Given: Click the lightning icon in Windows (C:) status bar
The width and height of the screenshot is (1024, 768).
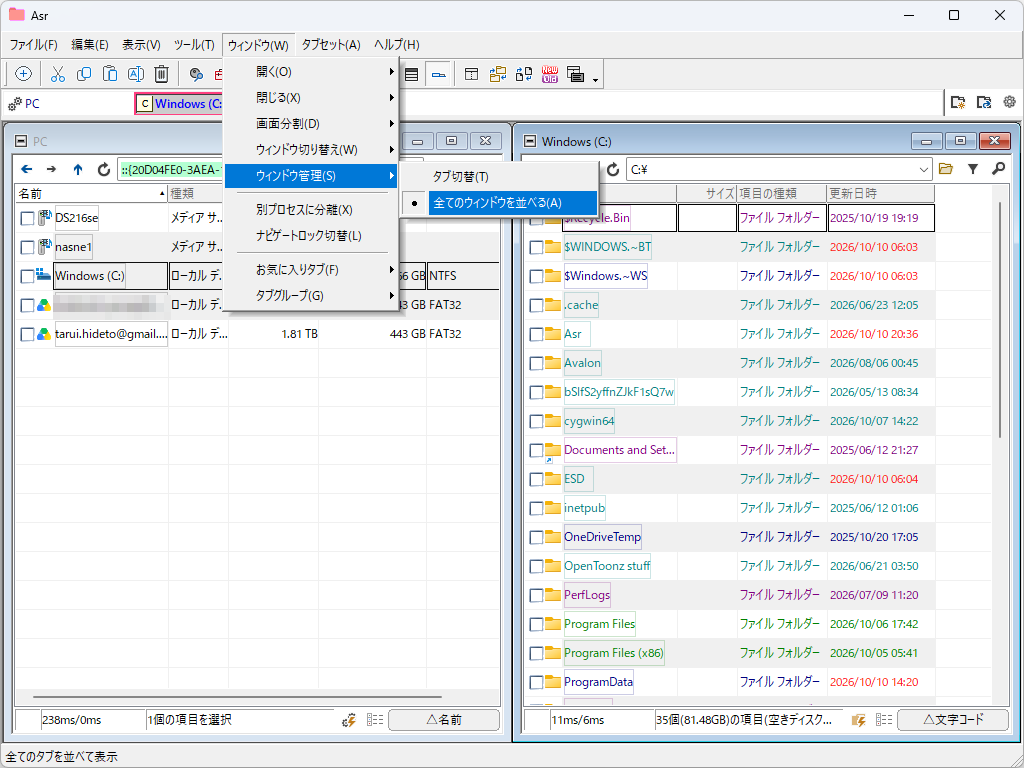Looking at the screenshot, I should coord(859,720).
